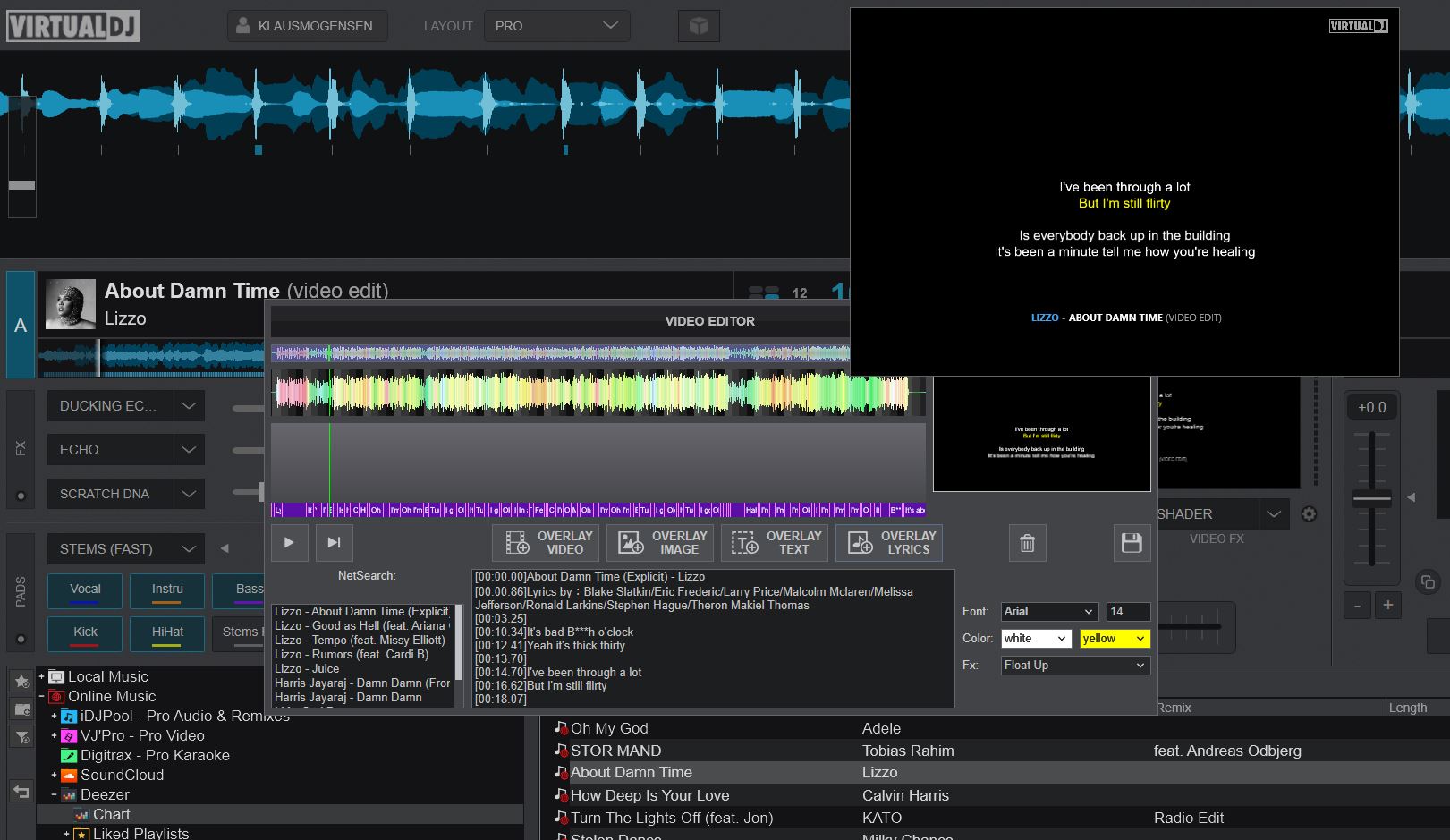Toggle the Kick stem pad

(85, 633)
